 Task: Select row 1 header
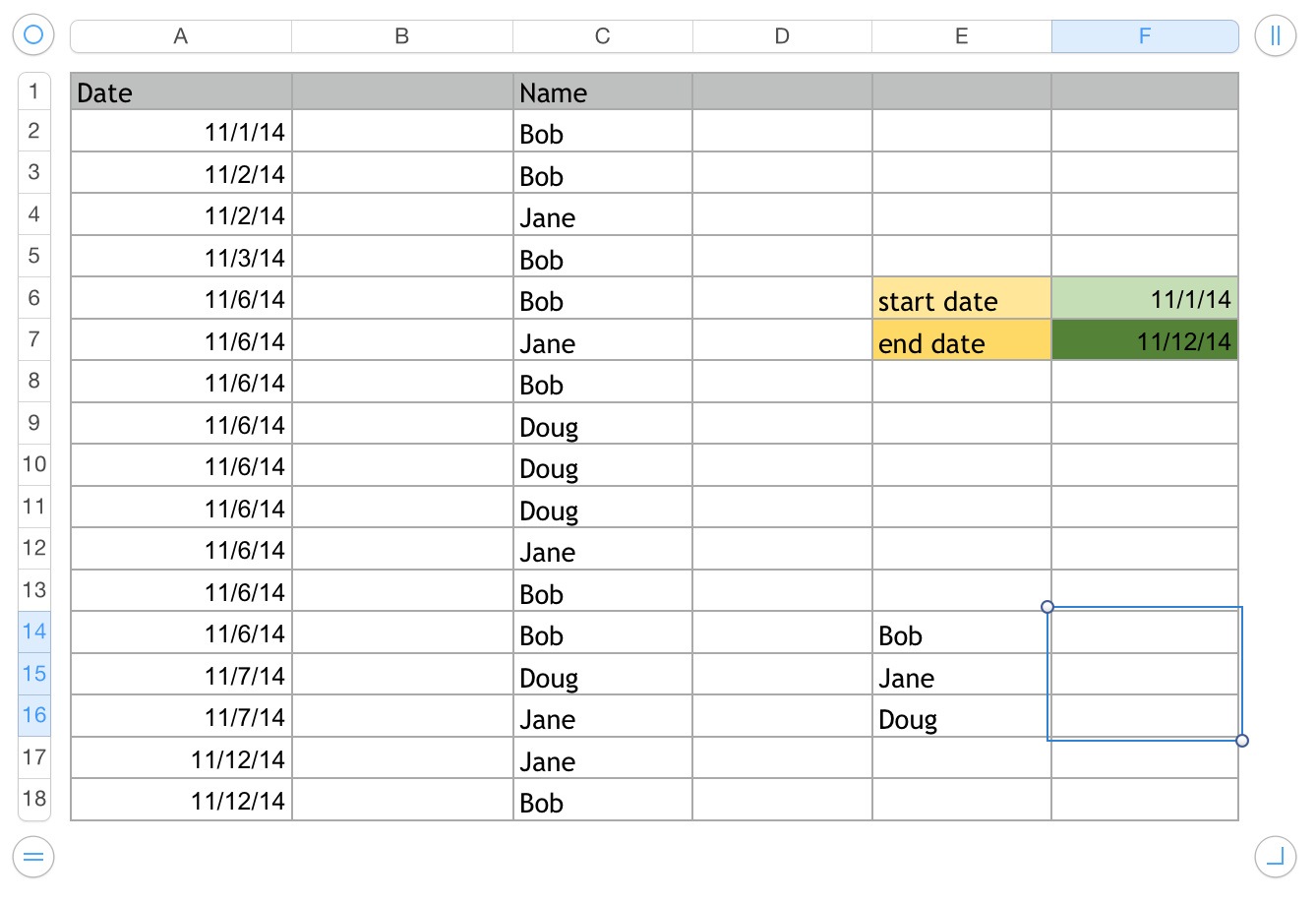coord(33,90)
